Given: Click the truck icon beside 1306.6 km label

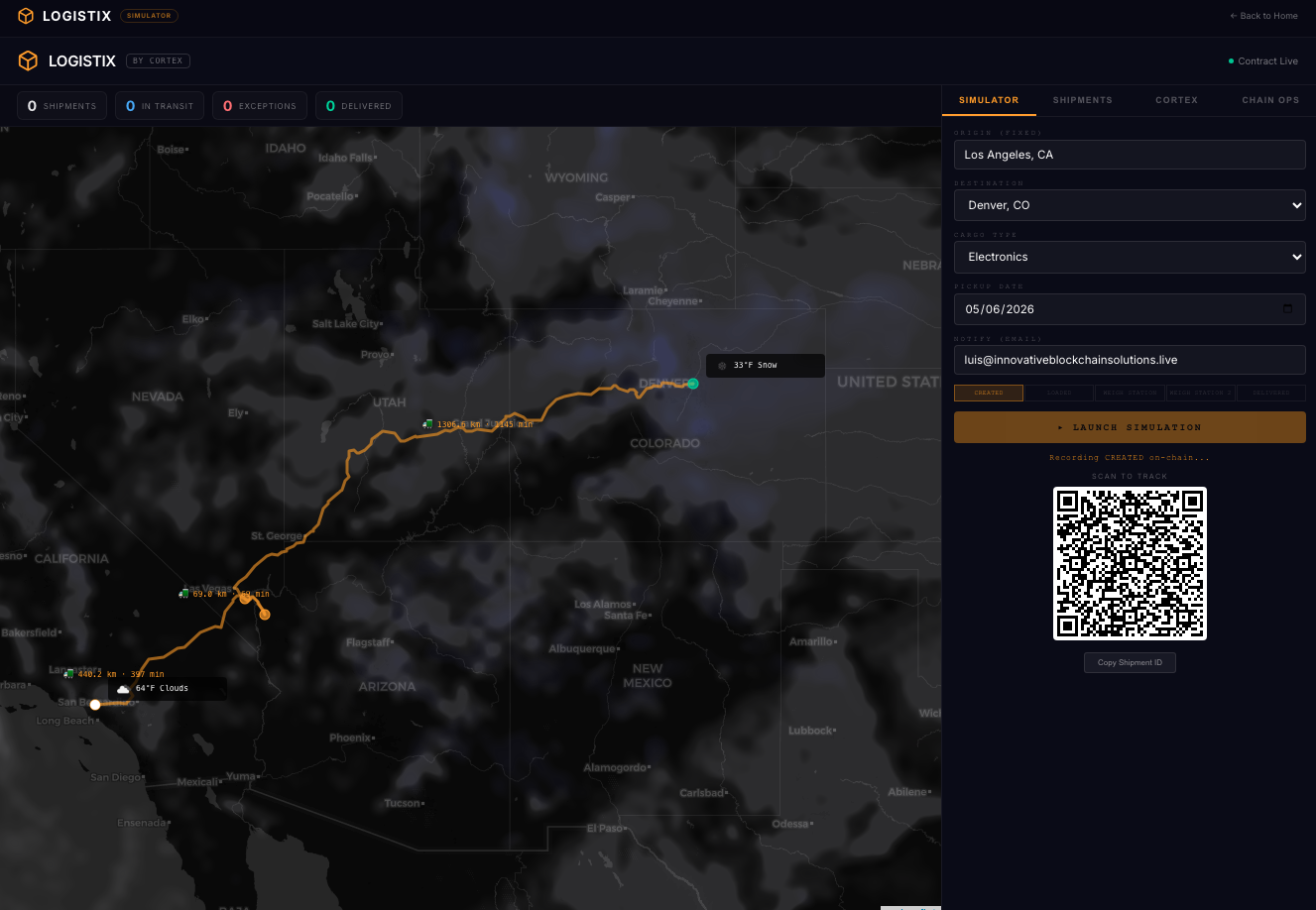Looking at the screenshot, I should point(427,424).
